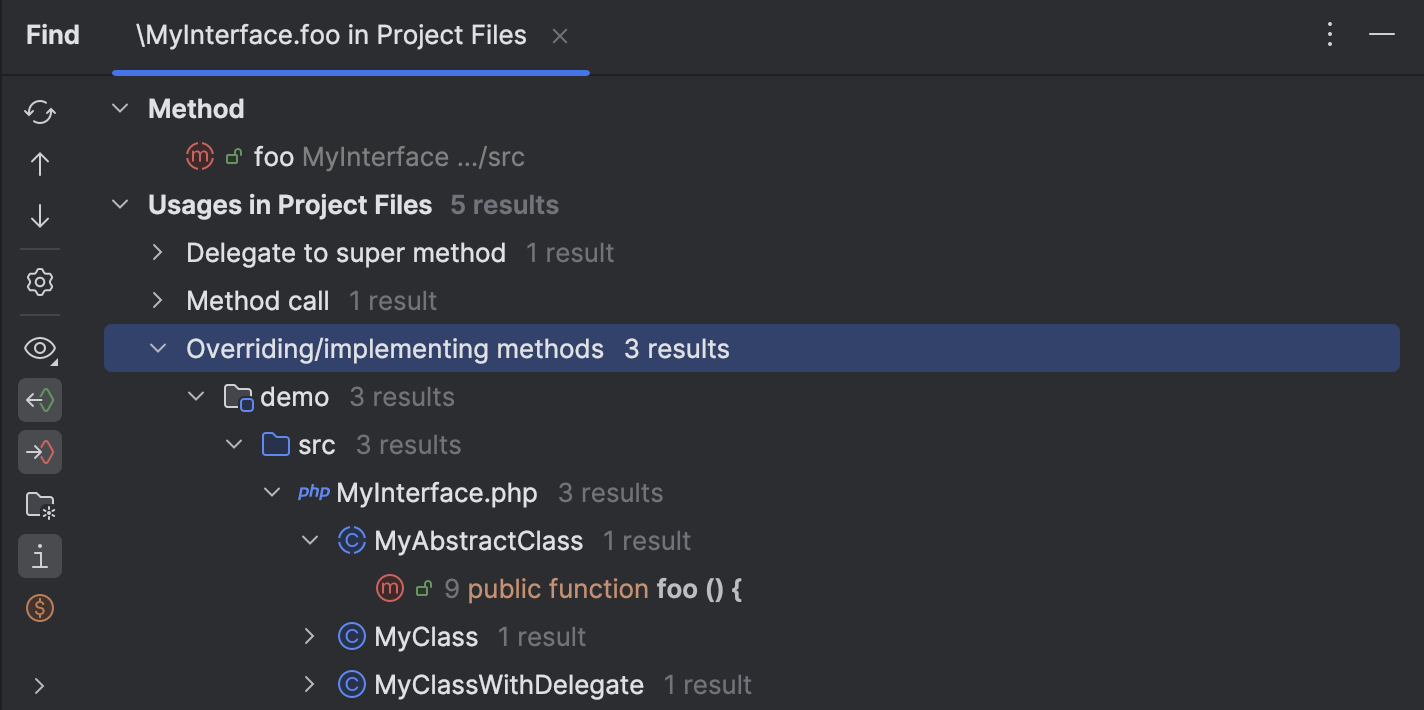
Task: Click the blue tab underline indicator
Action: point(351,71)
